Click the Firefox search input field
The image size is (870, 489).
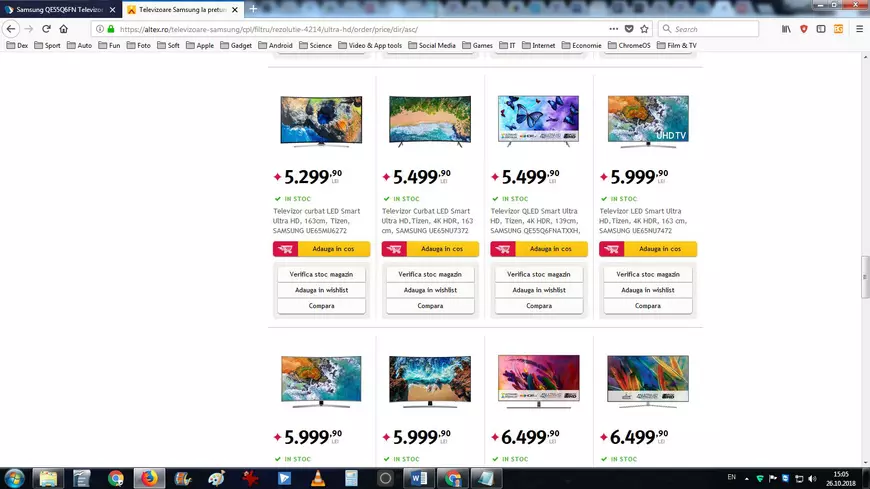click(708, 29)
